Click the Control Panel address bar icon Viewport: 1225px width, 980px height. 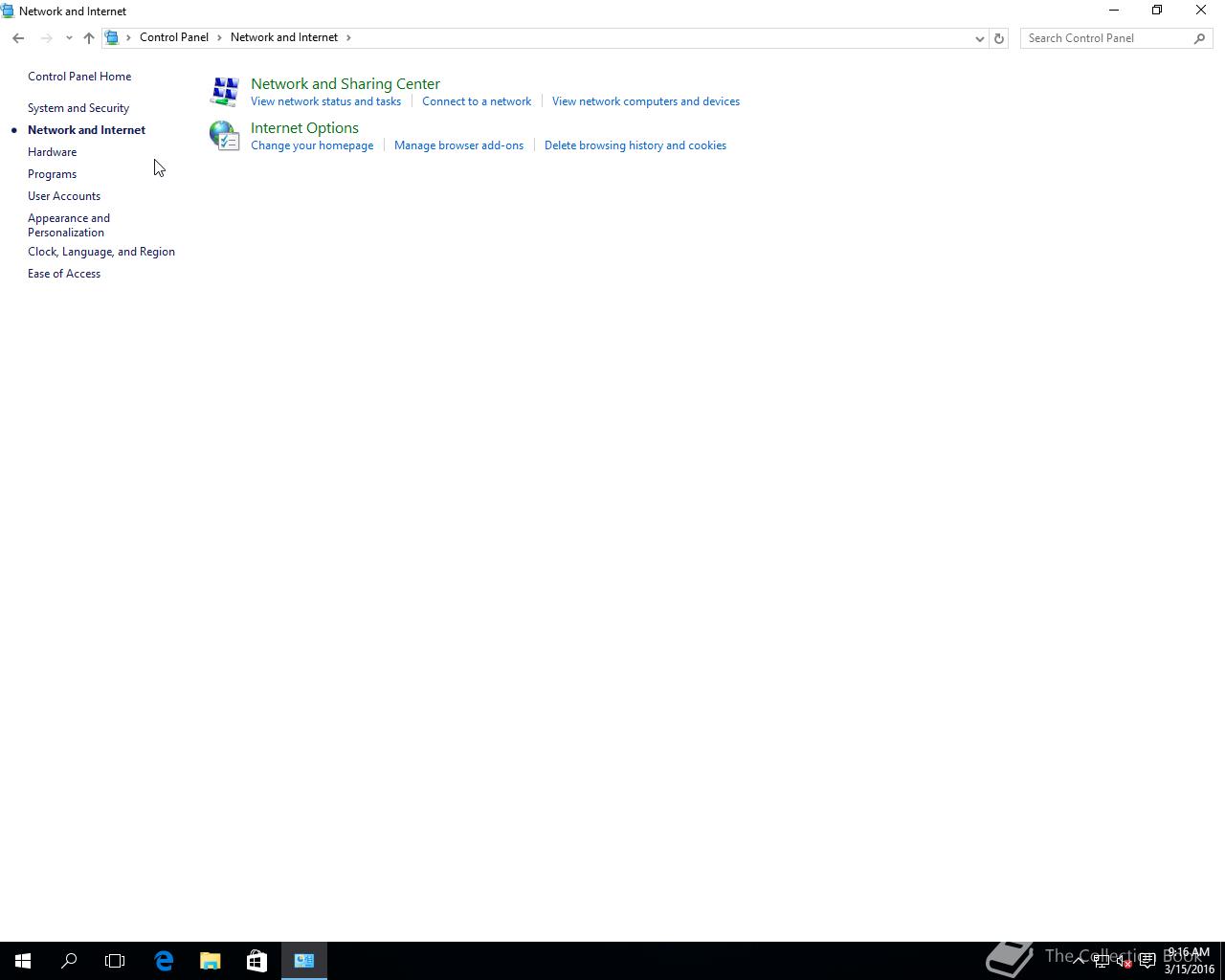[x=112, y=37]
